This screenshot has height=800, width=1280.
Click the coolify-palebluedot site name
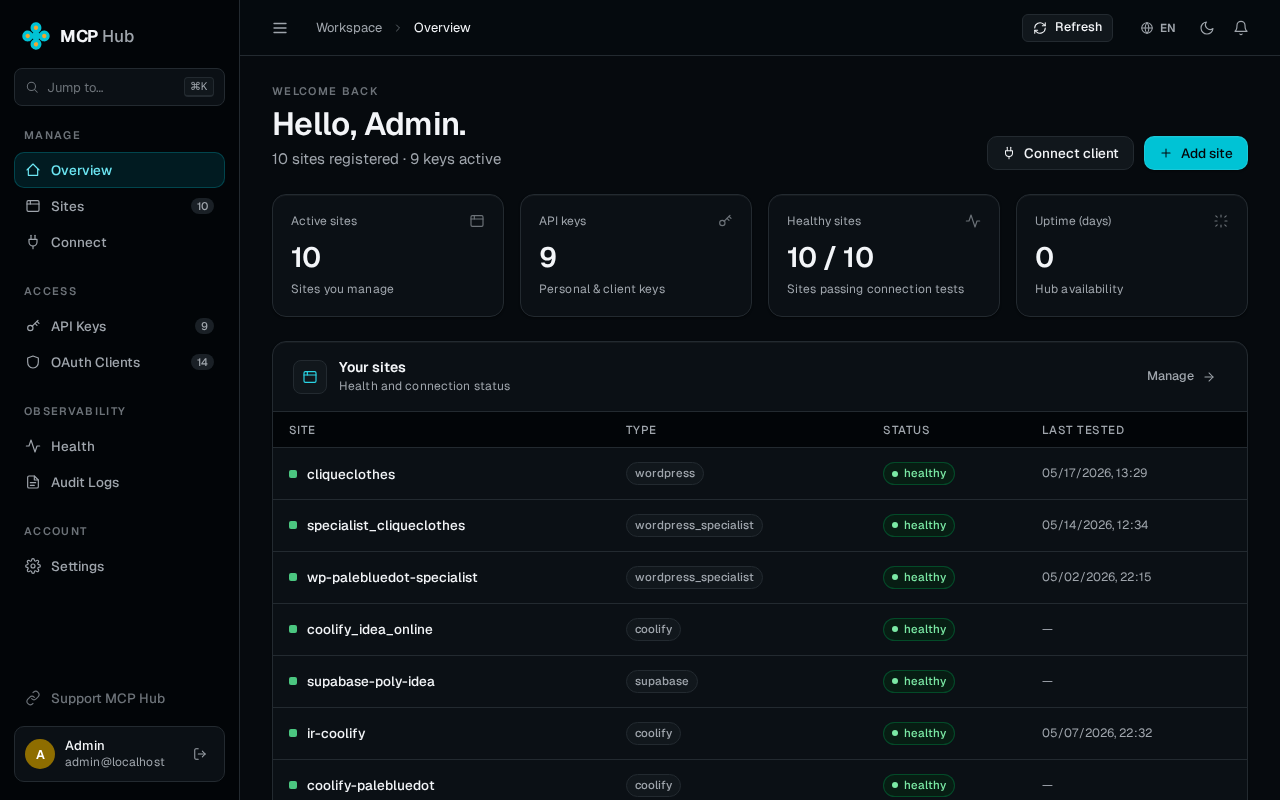pos(371,786)
